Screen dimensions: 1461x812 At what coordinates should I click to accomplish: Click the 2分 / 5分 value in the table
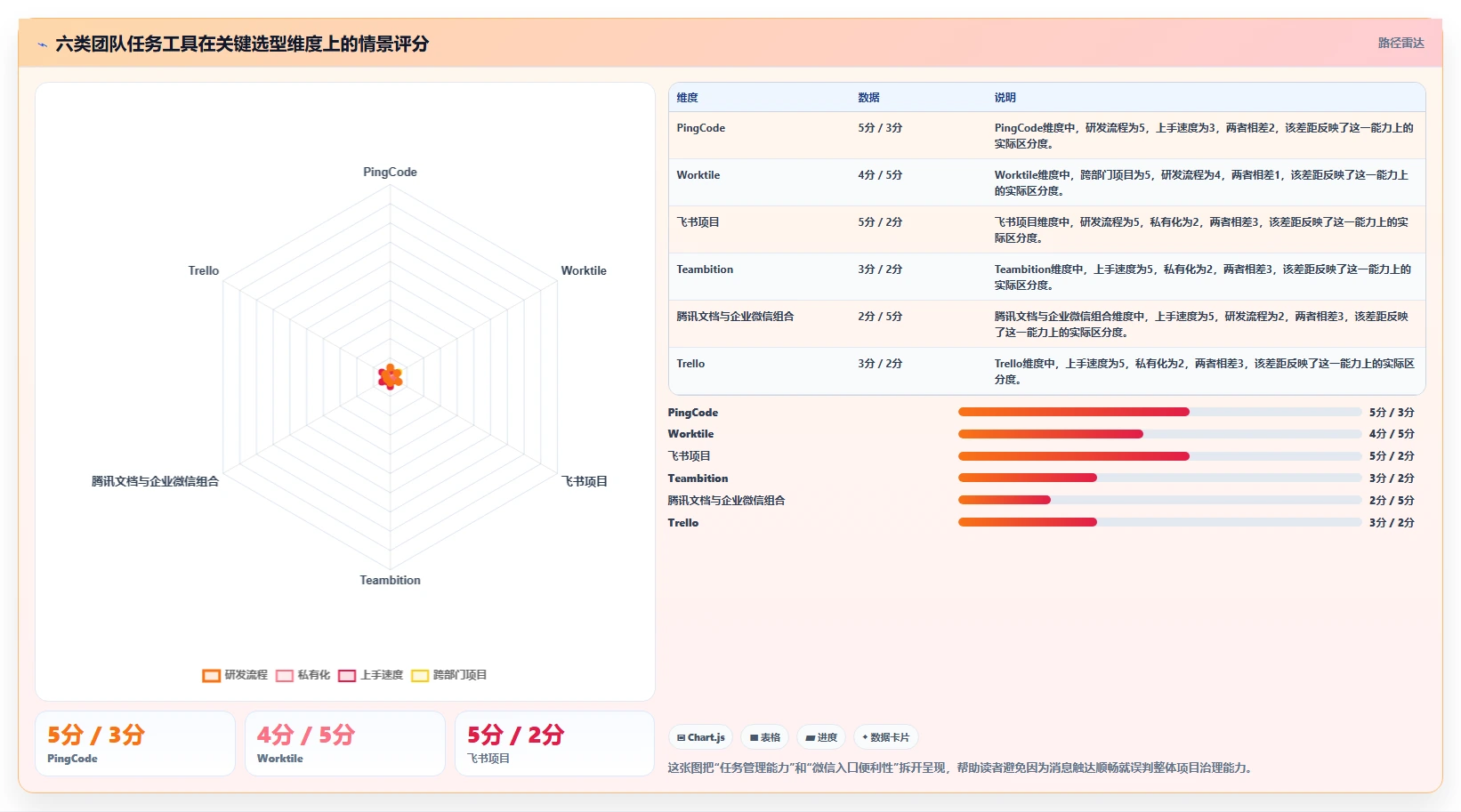(880, 317)
